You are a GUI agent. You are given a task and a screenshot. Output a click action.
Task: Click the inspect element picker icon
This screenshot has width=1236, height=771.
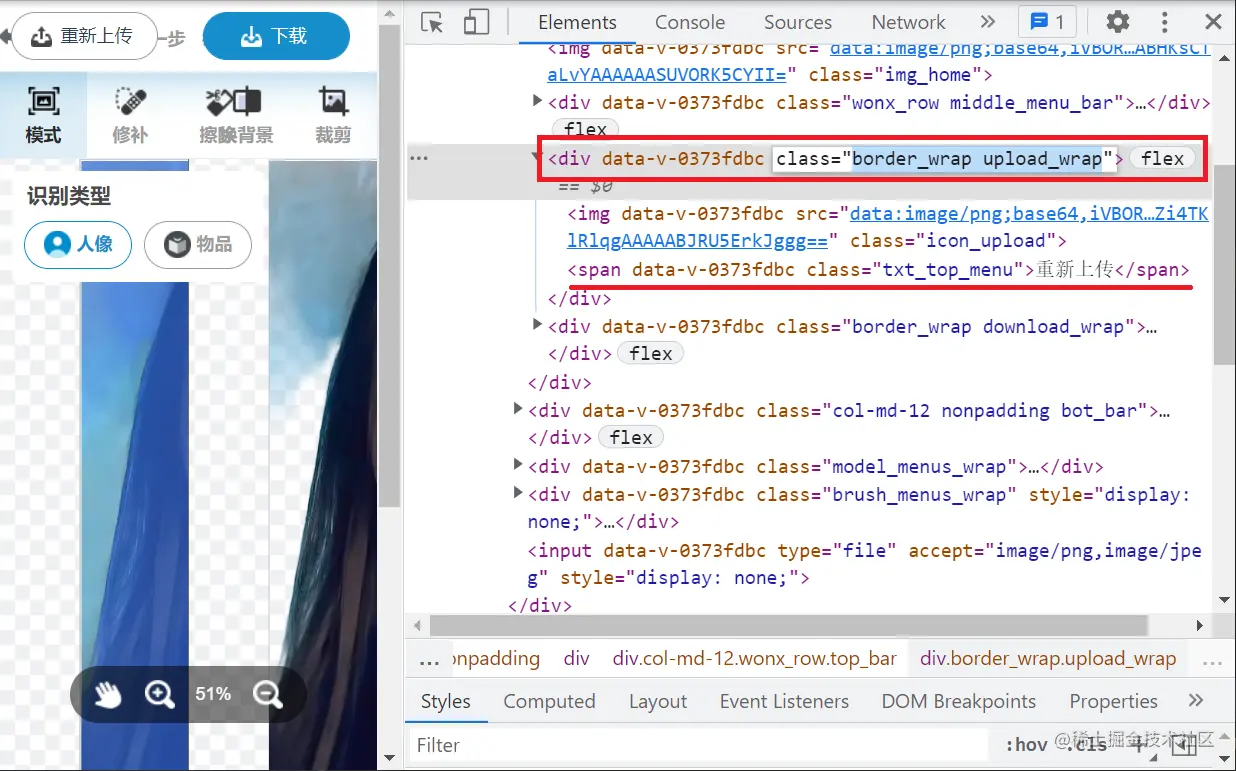[430, 22]
